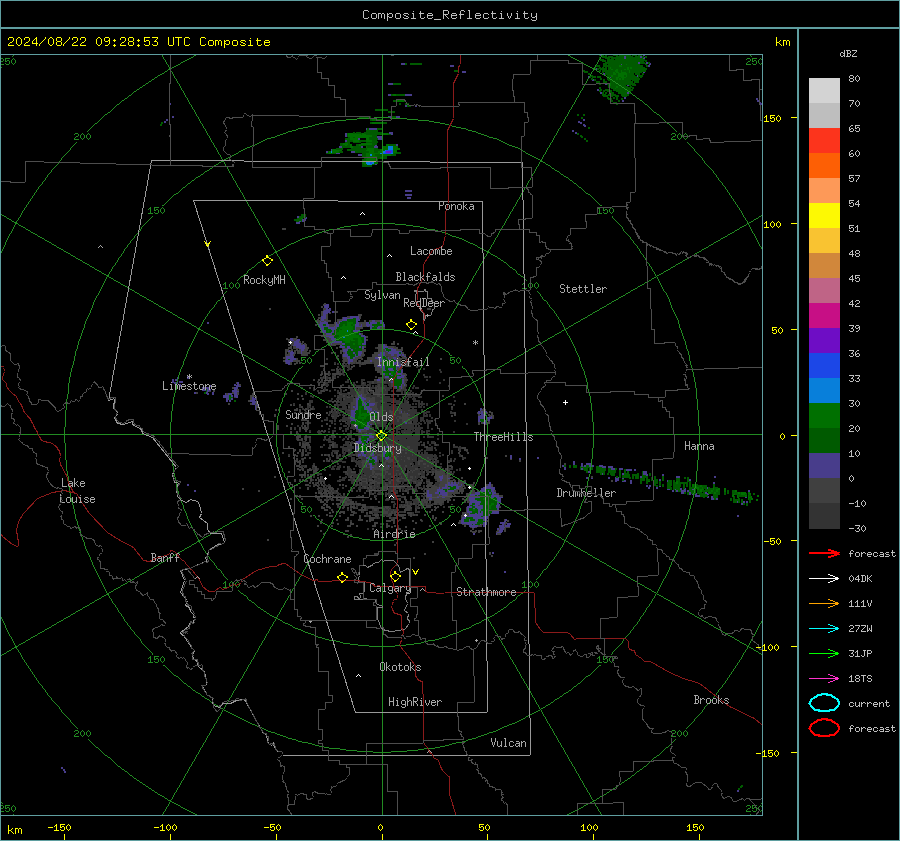
Task: Click the ThreeHills label
Action: point(503,437)
